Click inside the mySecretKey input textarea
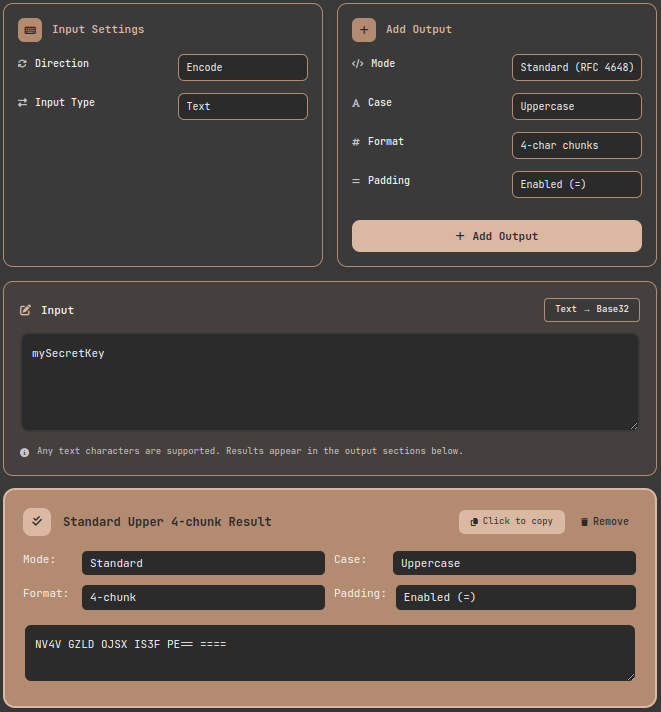661x712 pixels. pos(330,382)
